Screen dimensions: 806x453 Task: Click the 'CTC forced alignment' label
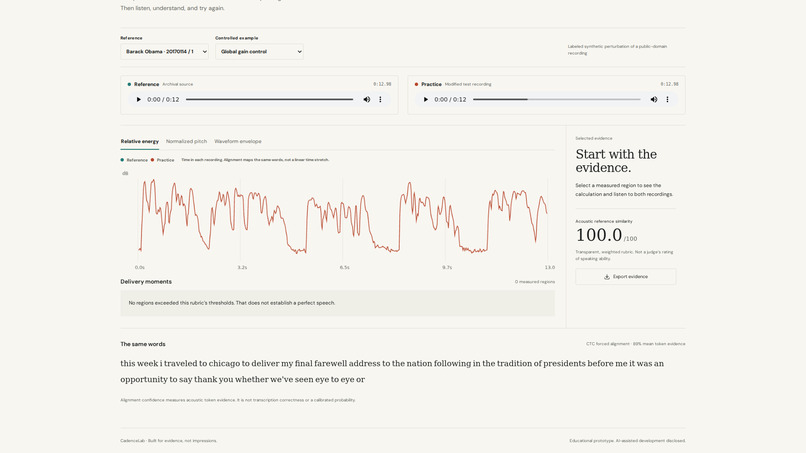(635, 343)
